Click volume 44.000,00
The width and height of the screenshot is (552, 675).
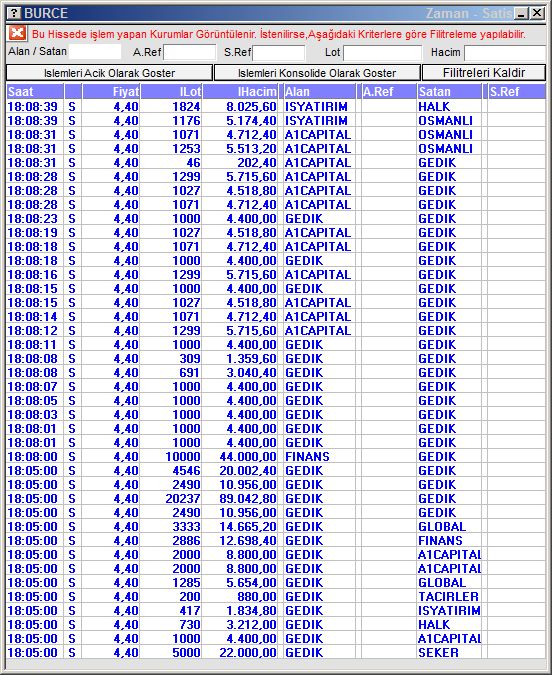(248, 456)
